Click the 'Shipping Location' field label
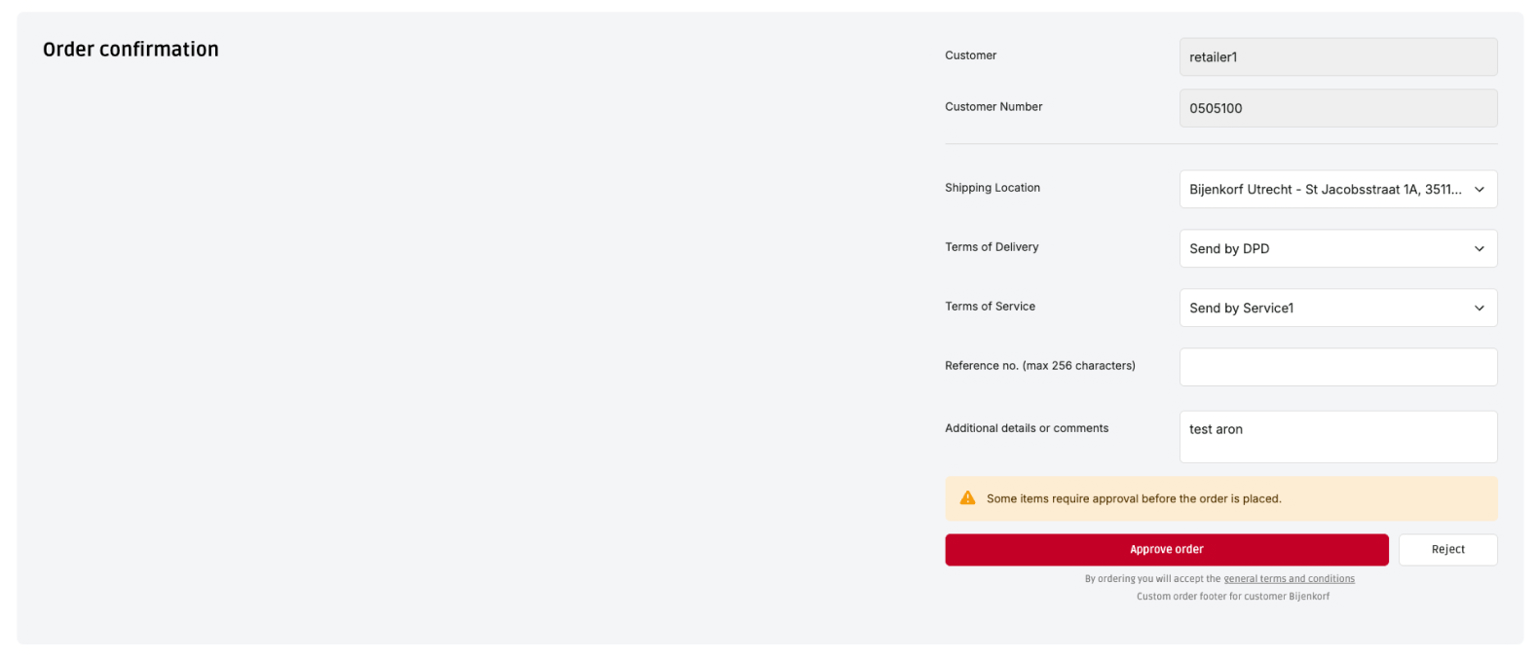This screenshot has height=657, width=1536. point(992,188)
